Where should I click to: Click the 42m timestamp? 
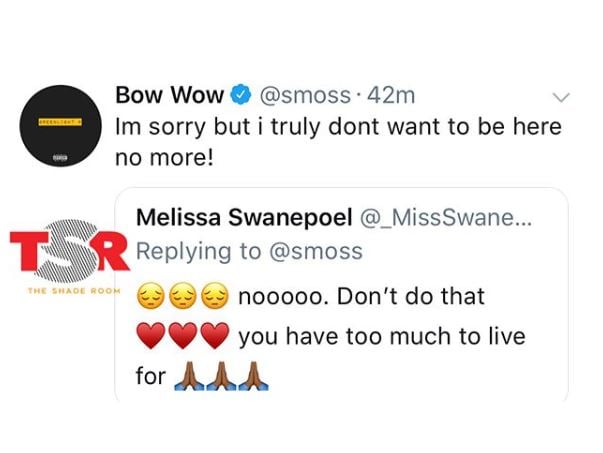coord(391,95)
